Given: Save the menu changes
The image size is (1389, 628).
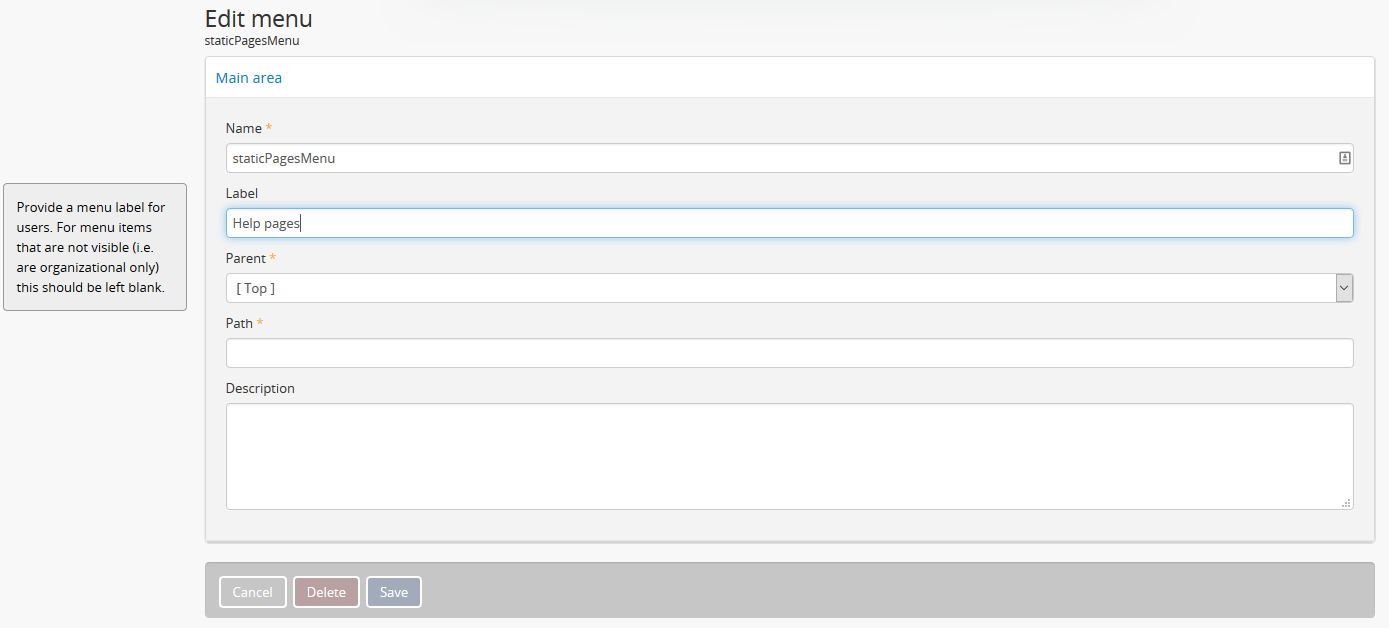Looking at the screenshot, I should pyautogui.click(x=394, y=592).
